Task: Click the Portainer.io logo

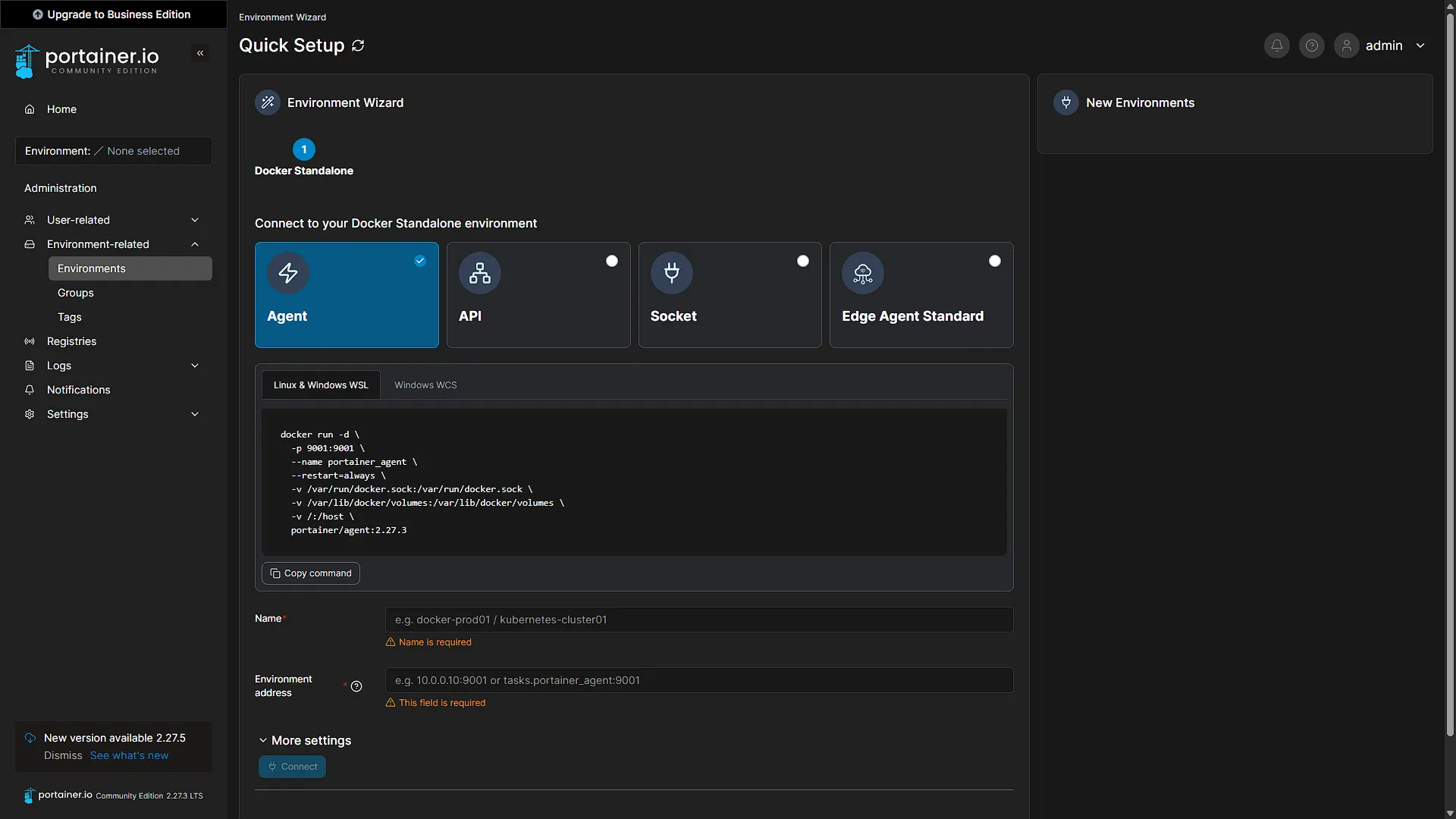Action: [x=86, y=61]
